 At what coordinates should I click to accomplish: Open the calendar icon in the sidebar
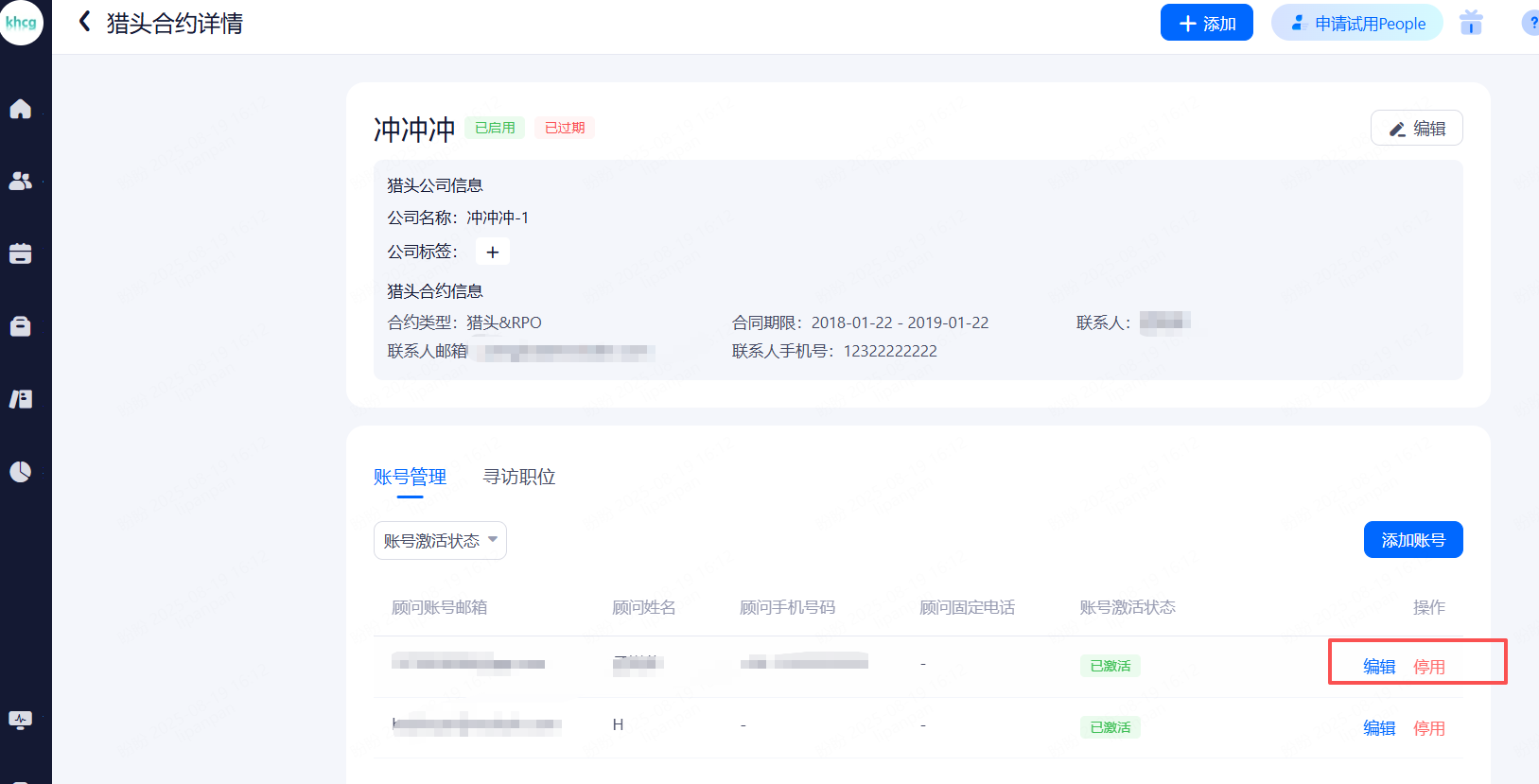coord(21,253)
